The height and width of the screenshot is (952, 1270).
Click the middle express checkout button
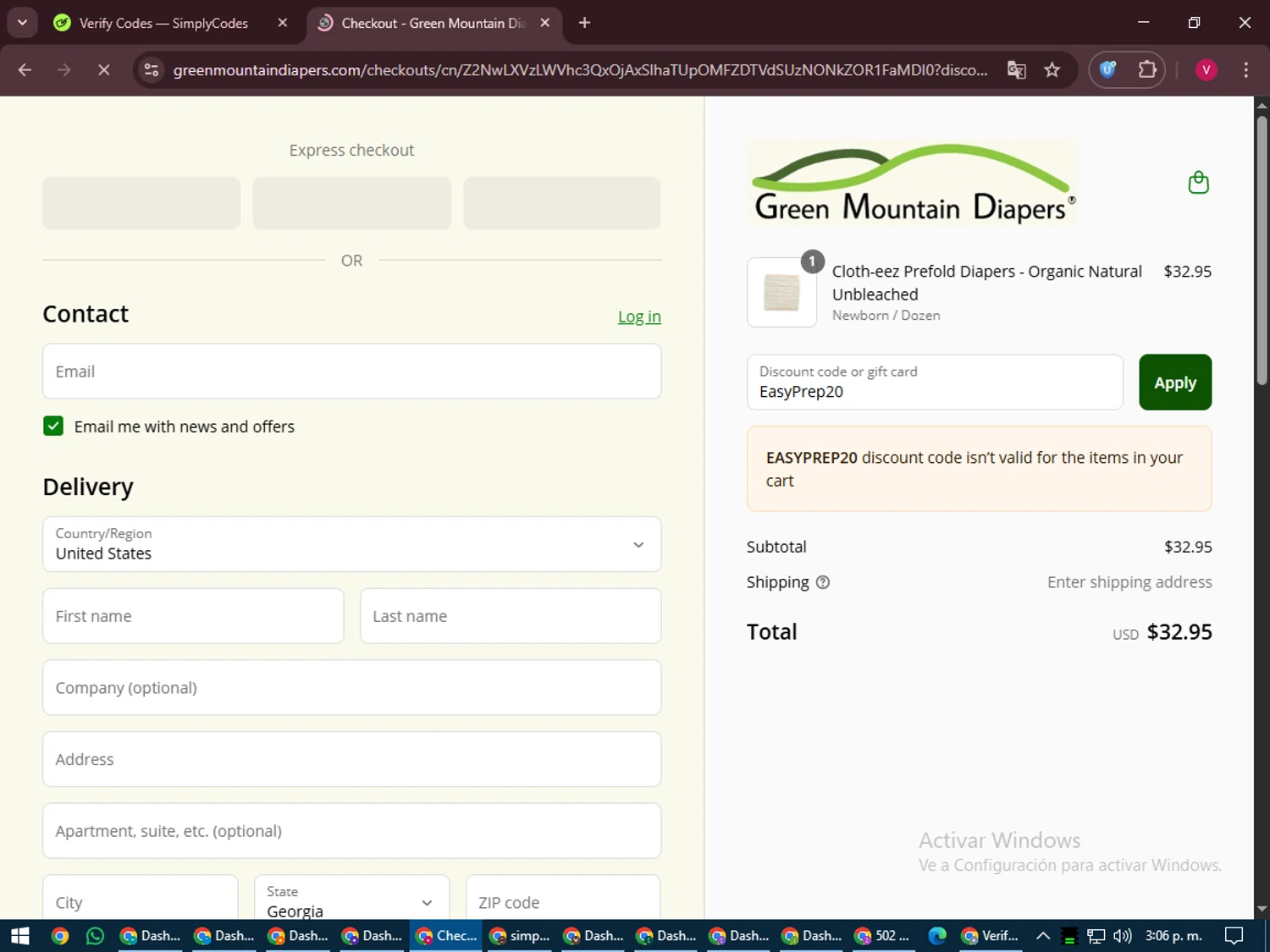click(351, 203)
